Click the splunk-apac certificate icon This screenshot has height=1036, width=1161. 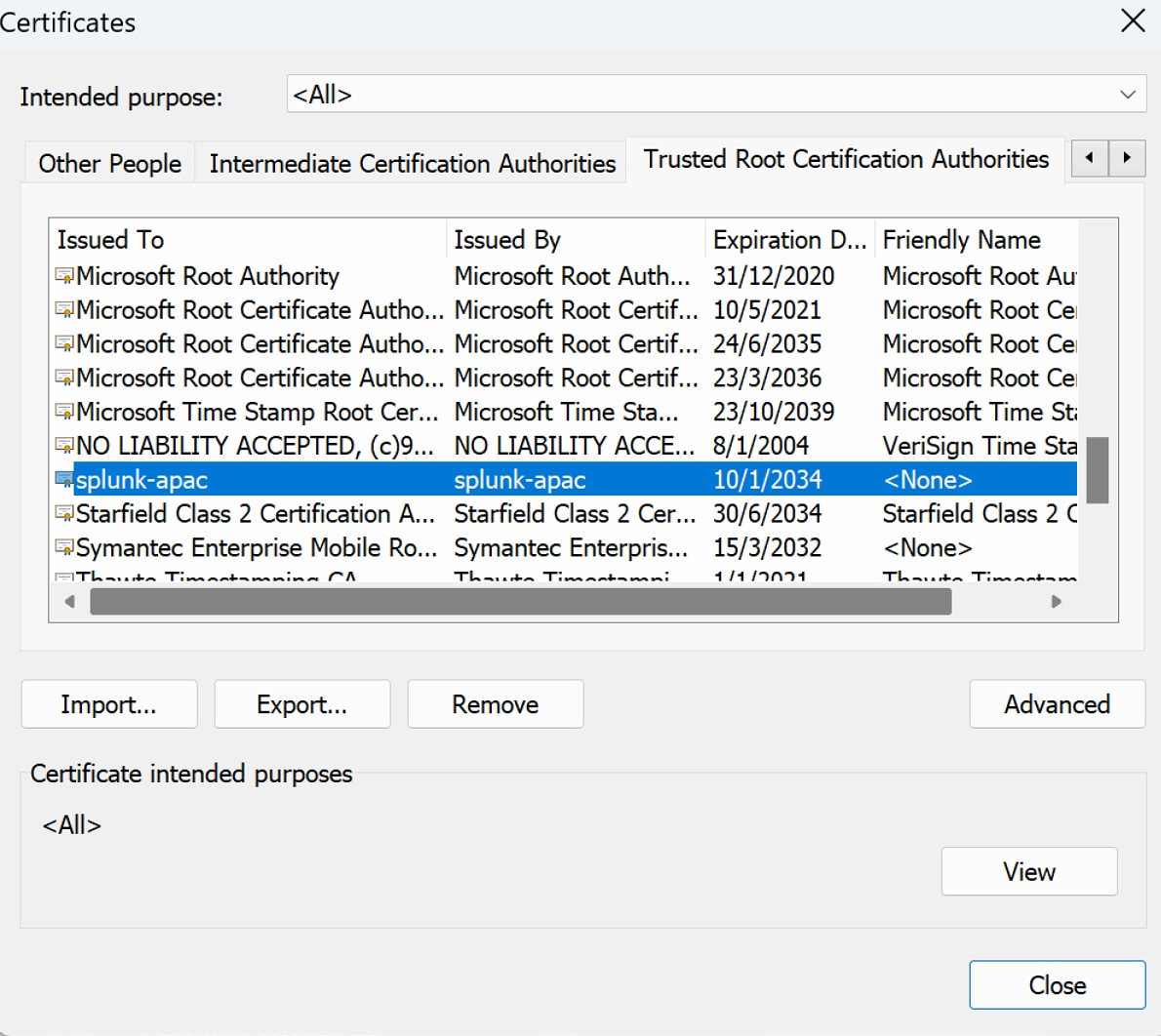(64, 480)
